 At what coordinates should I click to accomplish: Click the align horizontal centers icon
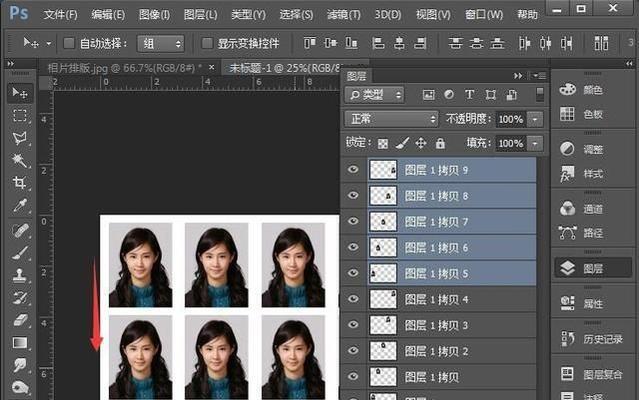pyautogui.click(x=399, y=42)
